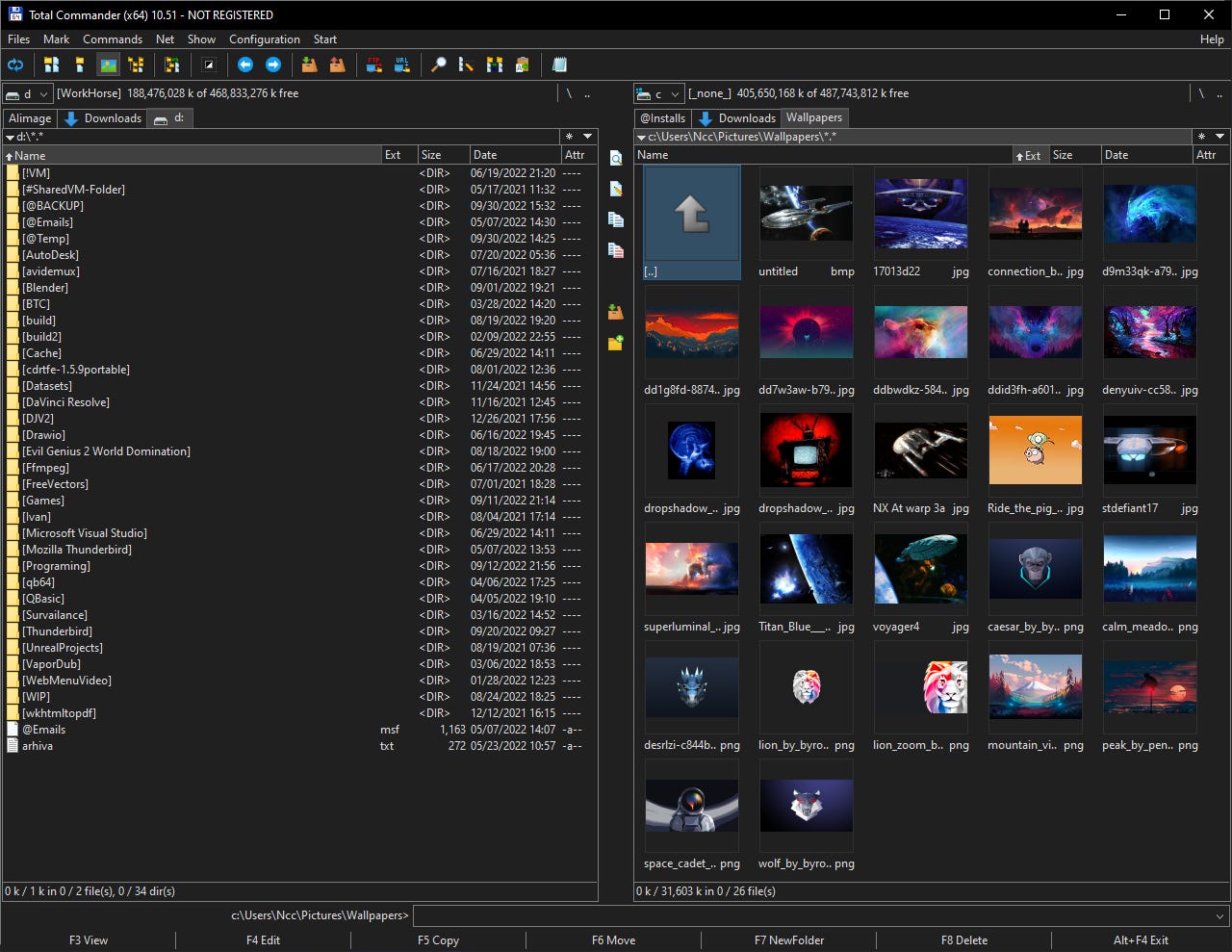Sort right panel by Size column header
This screenshot has height=952, width=1232.
pos(1074,155)
